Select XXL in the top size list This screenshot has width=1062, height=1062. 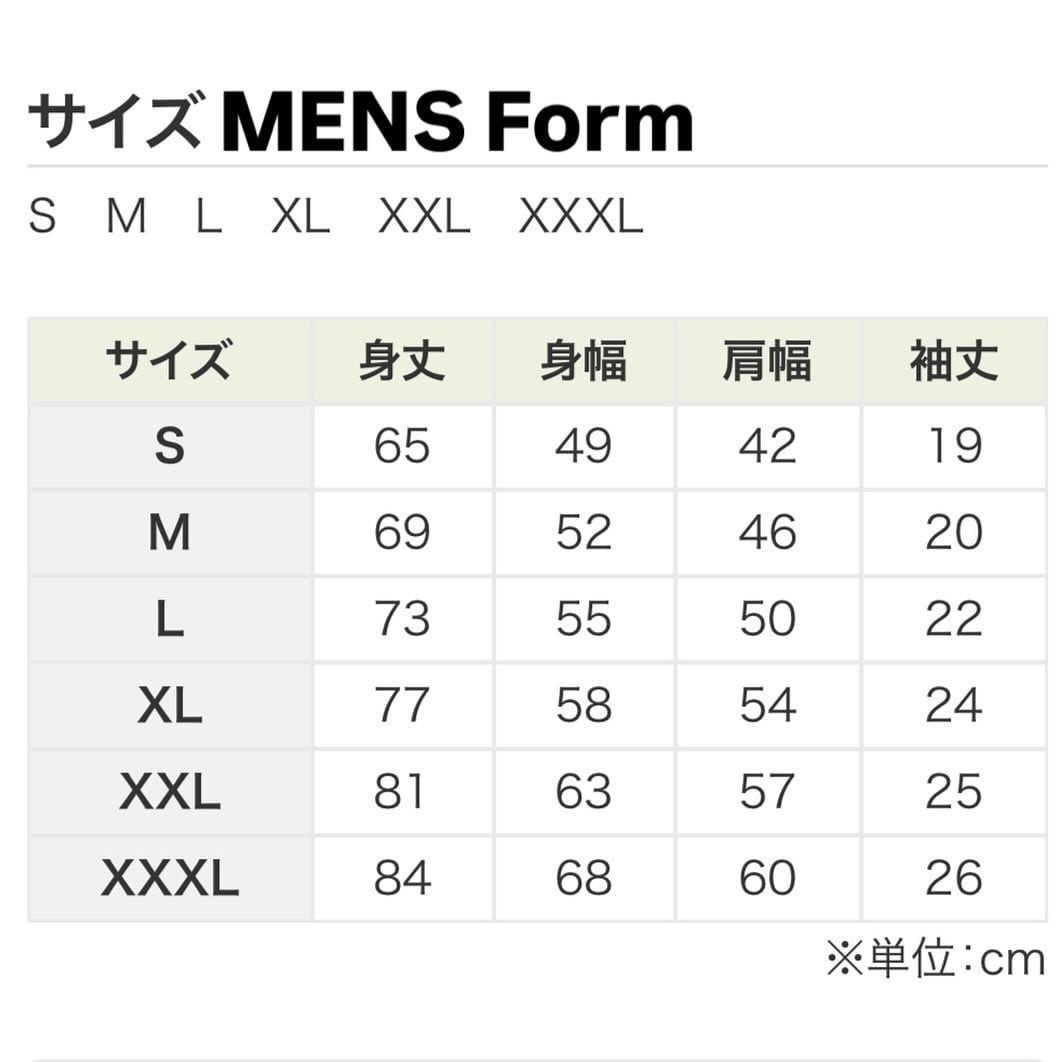point(424,216)
